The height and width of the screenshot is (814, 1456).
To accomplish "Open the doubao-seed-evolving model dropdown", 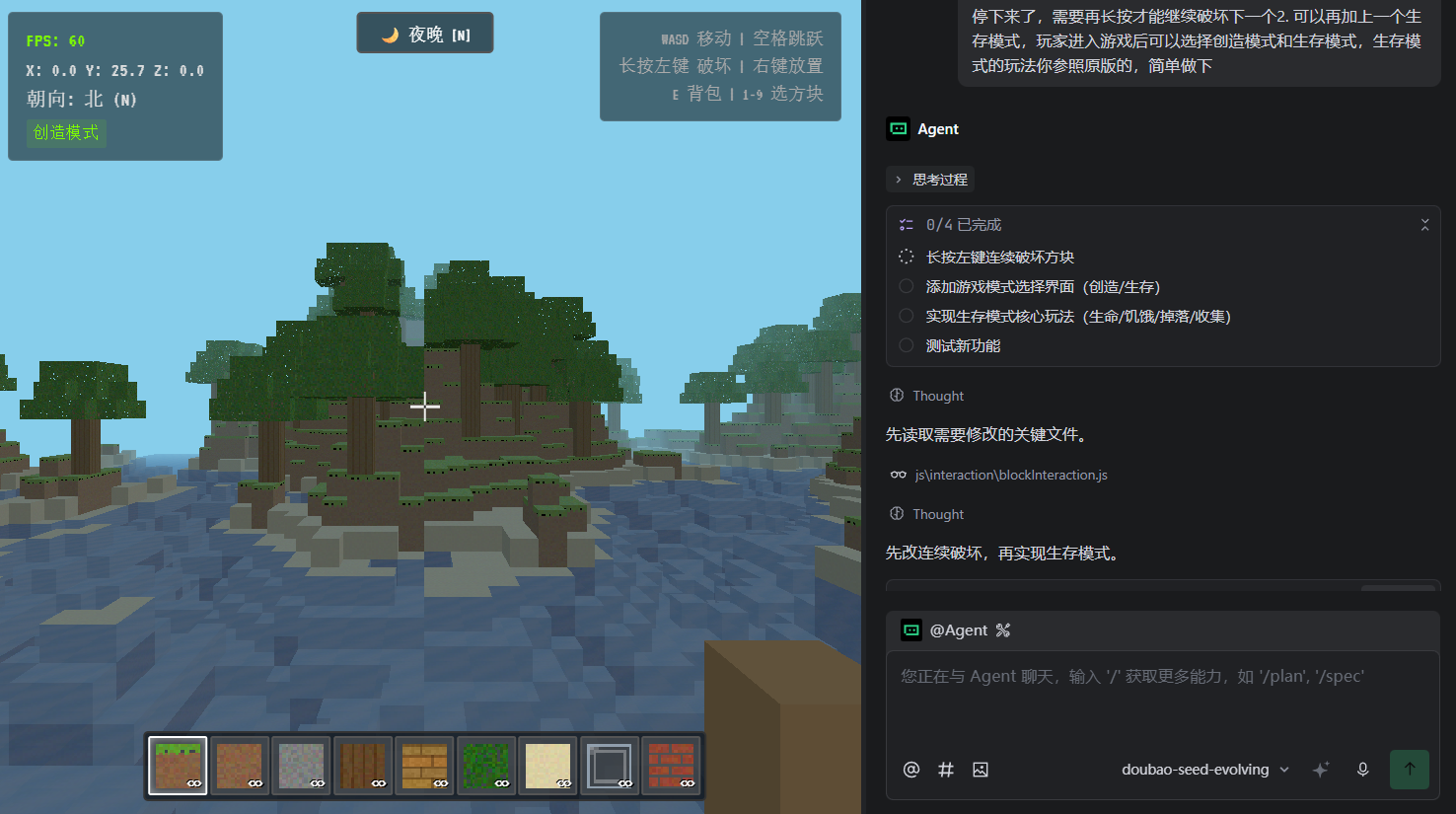I will [x=1205, y=770].
